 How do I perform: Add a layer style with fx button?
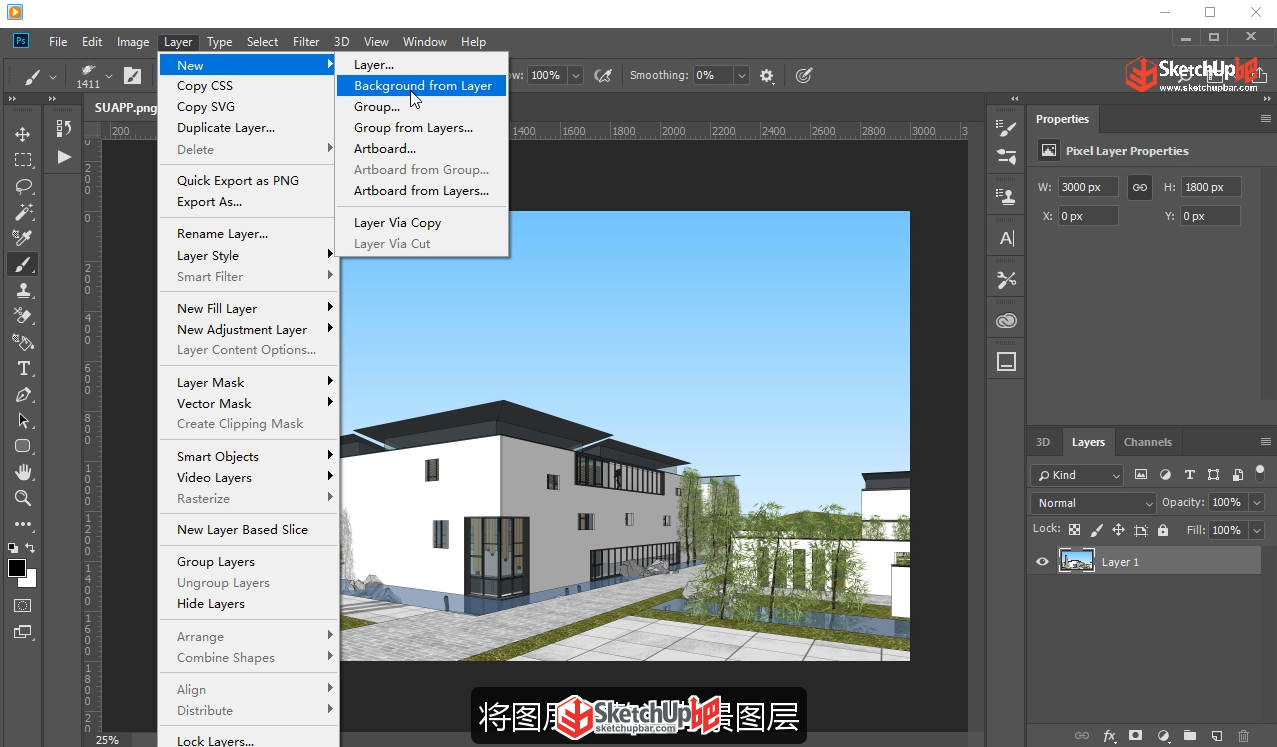(x=1109, y=736)
